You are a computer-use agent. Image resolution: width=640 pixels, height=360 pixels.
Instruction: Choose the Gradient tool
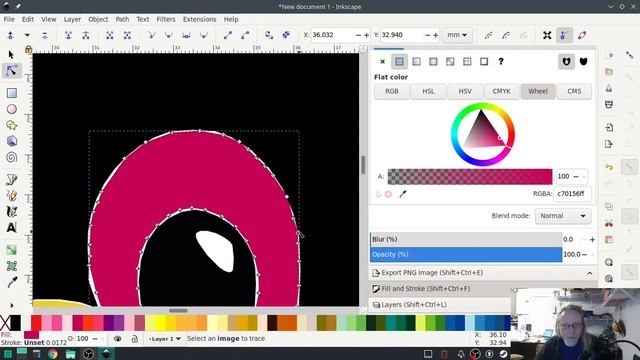coord(12,250)
